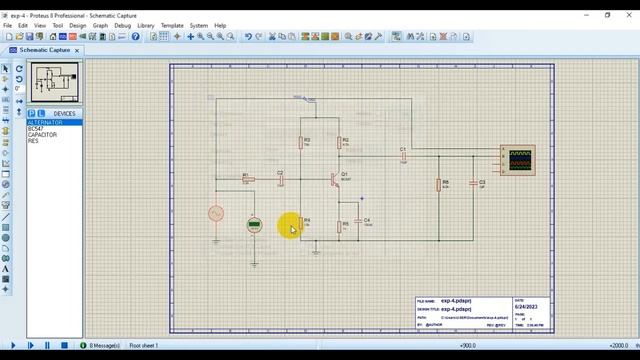Click the oscilloscope instrument in schematic
Screen dimensions: 640x360
click(518, 160)
